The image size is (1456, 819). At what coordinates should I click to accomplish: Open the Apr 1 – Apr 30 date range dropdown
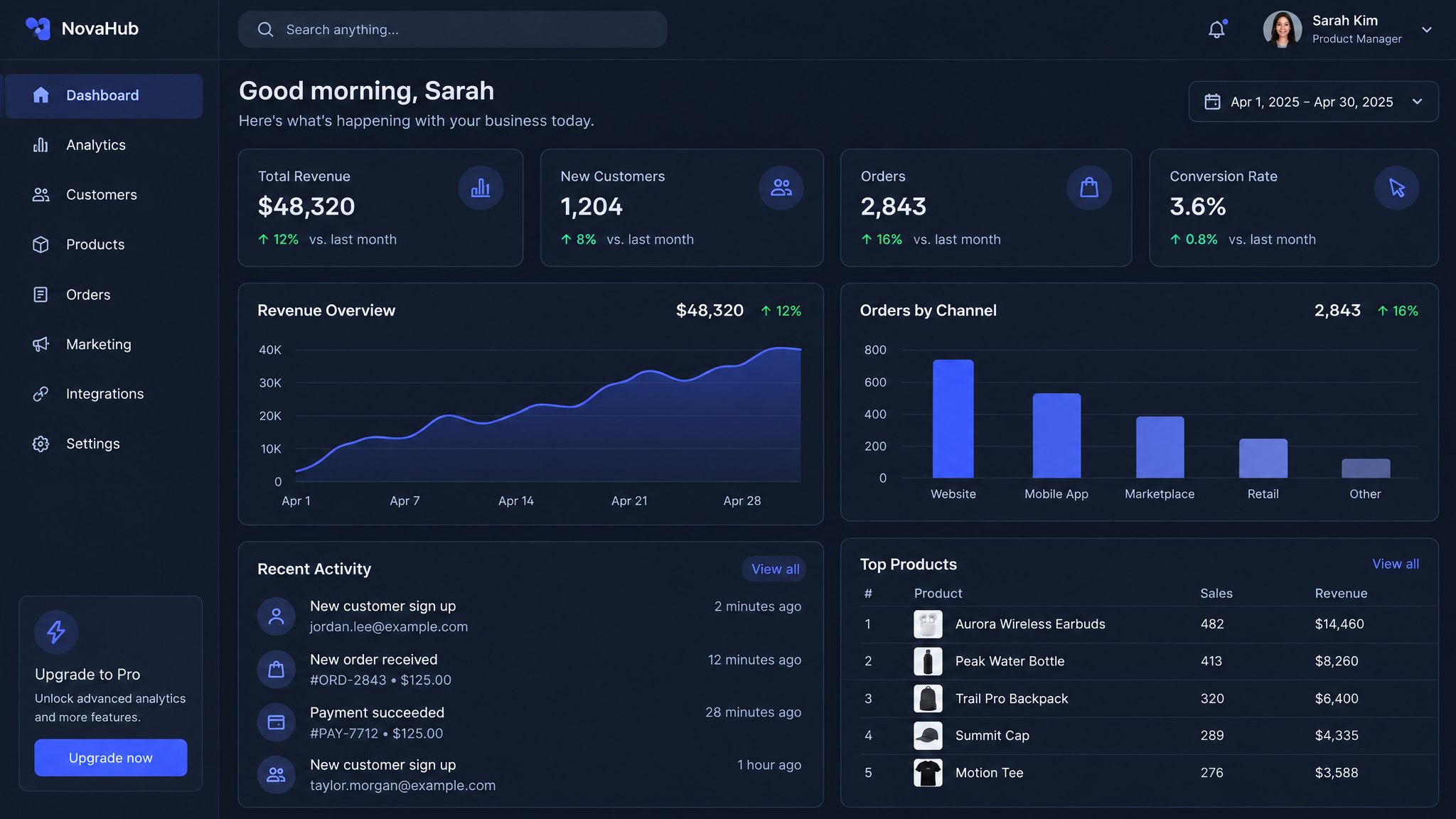tap(1313, 102)
